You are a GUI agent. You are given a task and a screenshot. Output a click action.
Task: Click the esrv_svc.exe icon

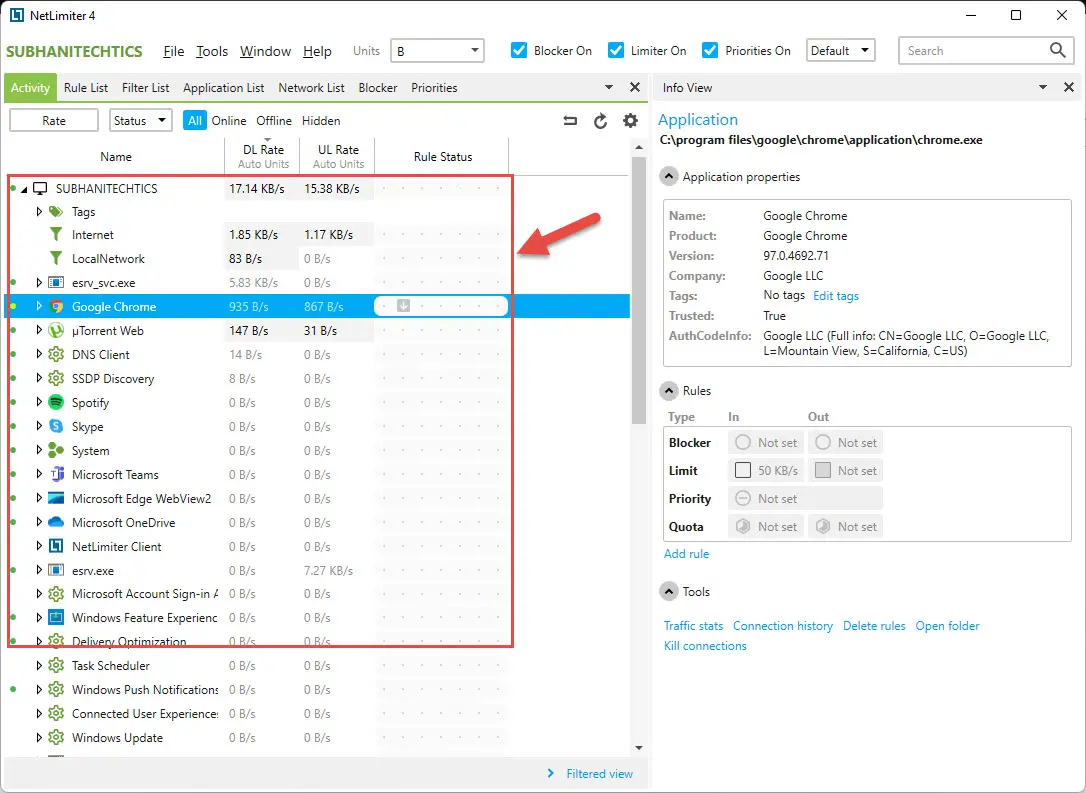(56, 283)
